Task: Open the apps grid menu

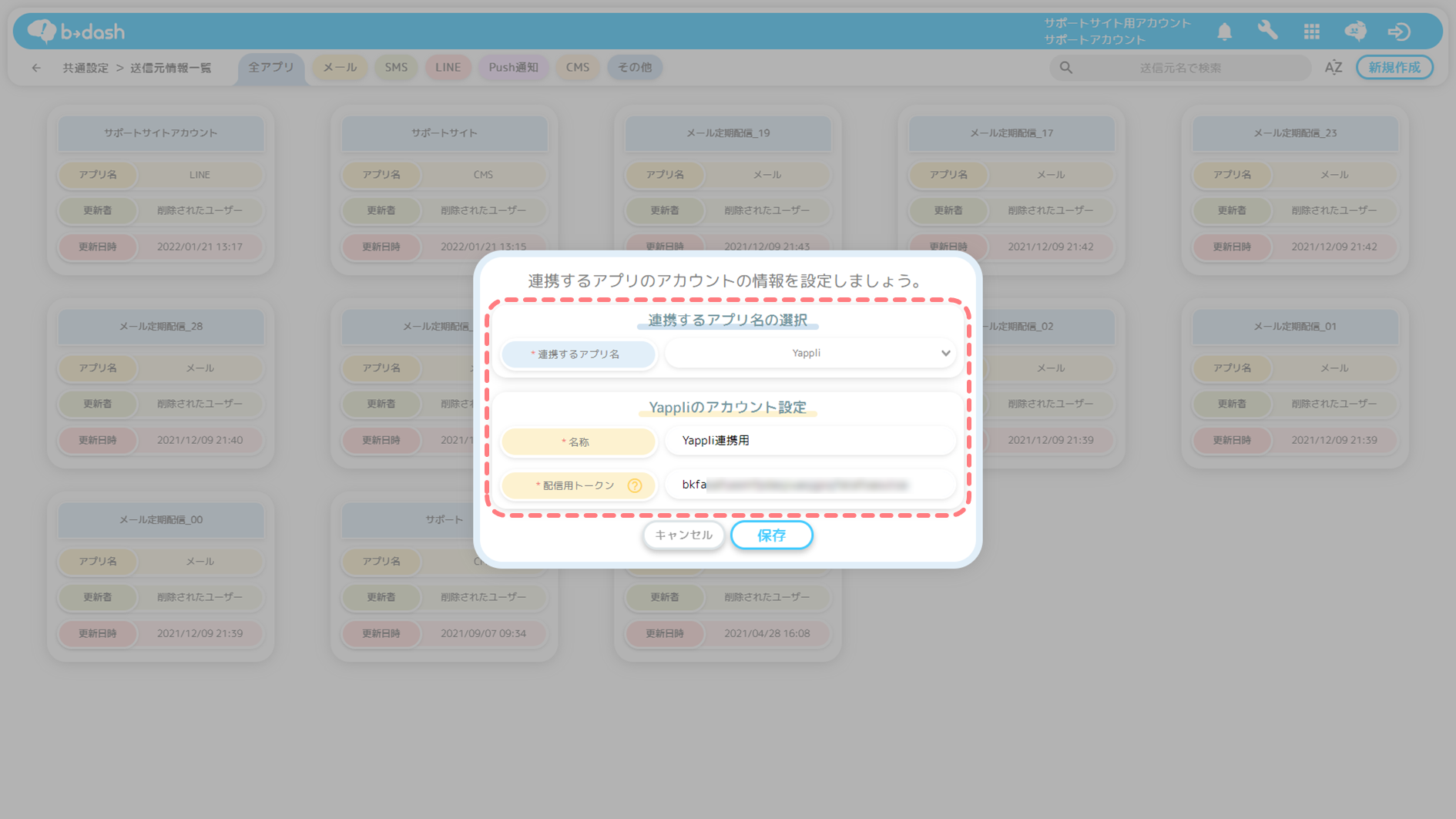Action: pyautogui.click(x=1311, y=32)
